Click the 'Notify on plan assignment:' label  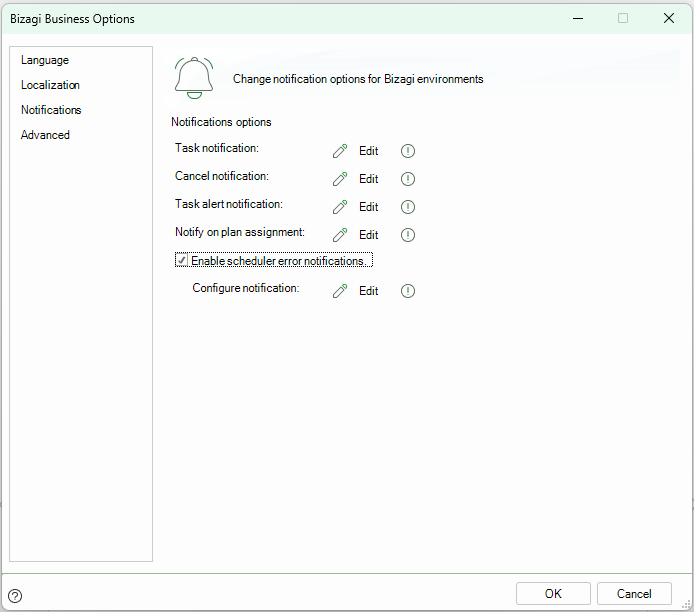[240, 232]
